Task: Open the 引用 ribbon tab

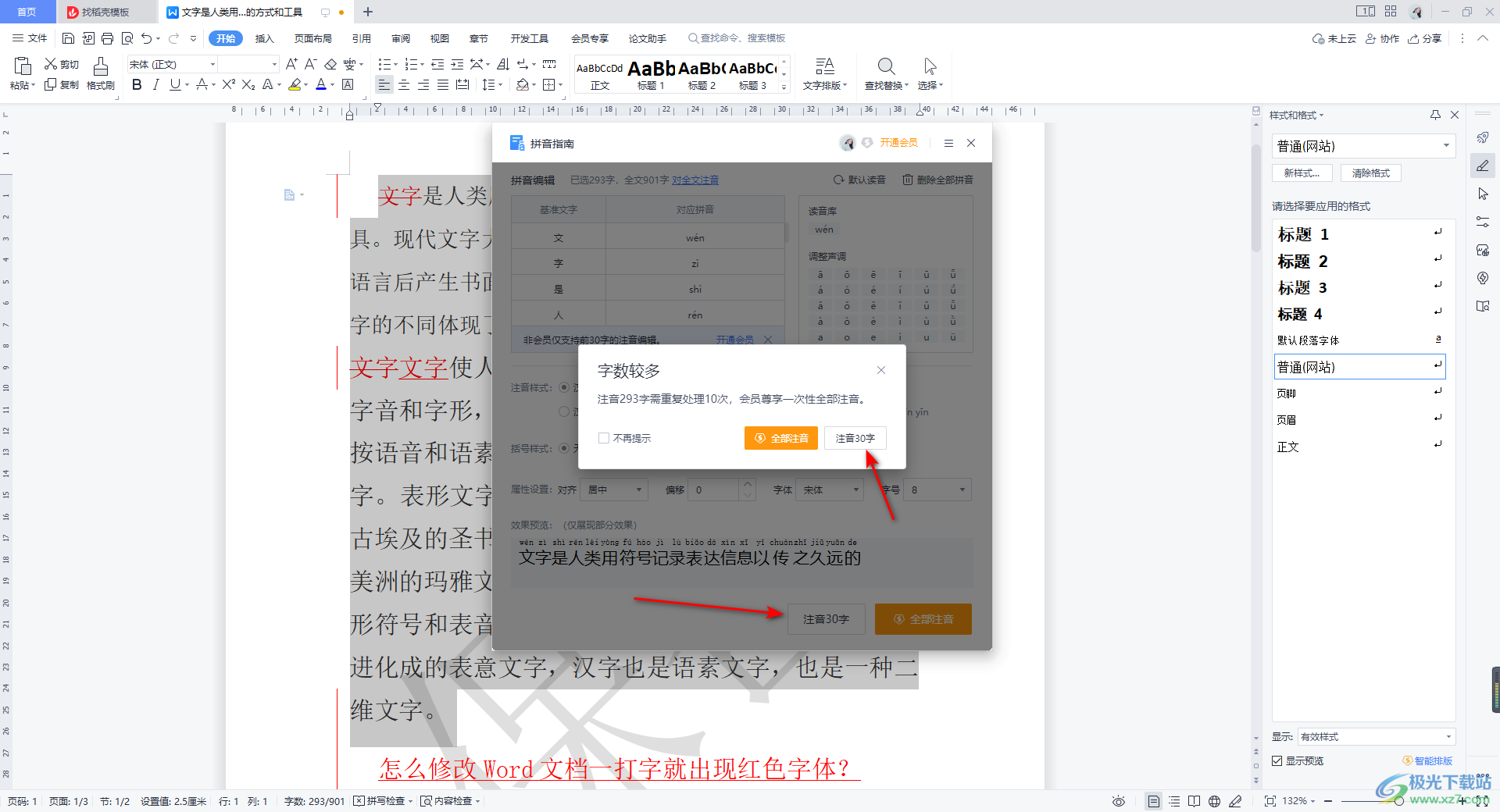Action: click(362, 38)
